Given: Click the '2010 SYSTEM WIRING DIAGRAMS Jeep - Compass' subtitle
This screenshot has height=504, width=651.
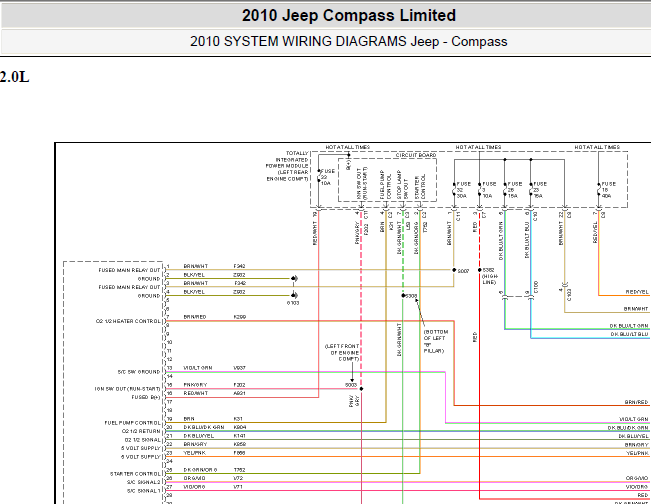Looking at the screenshot, I should (x=349, y=42).
